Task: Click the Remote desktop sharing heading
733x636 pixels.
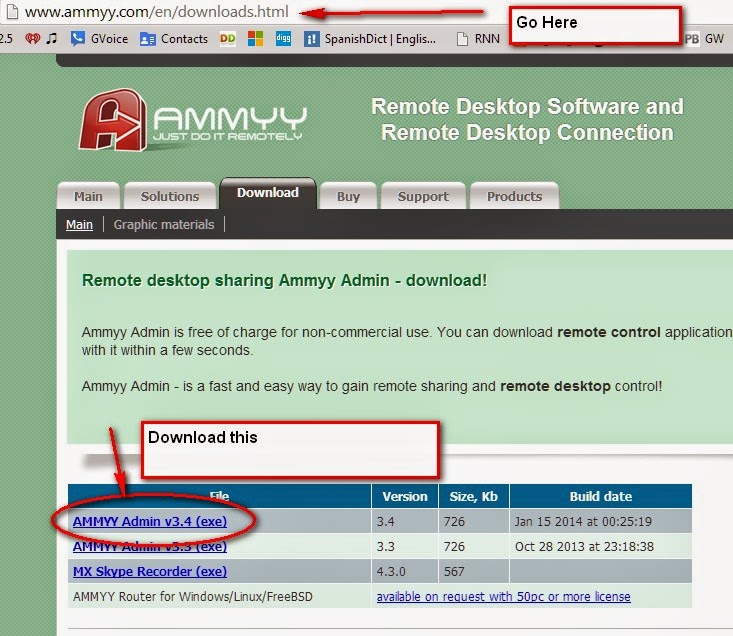Action: point(284,280)
